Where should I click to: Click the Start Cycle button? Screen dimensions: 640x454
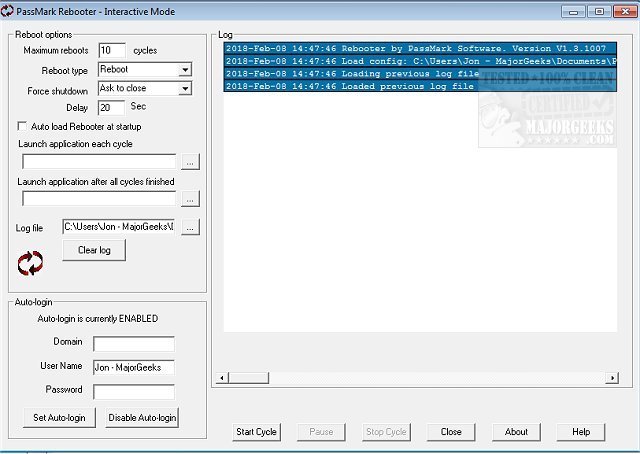coord(256,432)
